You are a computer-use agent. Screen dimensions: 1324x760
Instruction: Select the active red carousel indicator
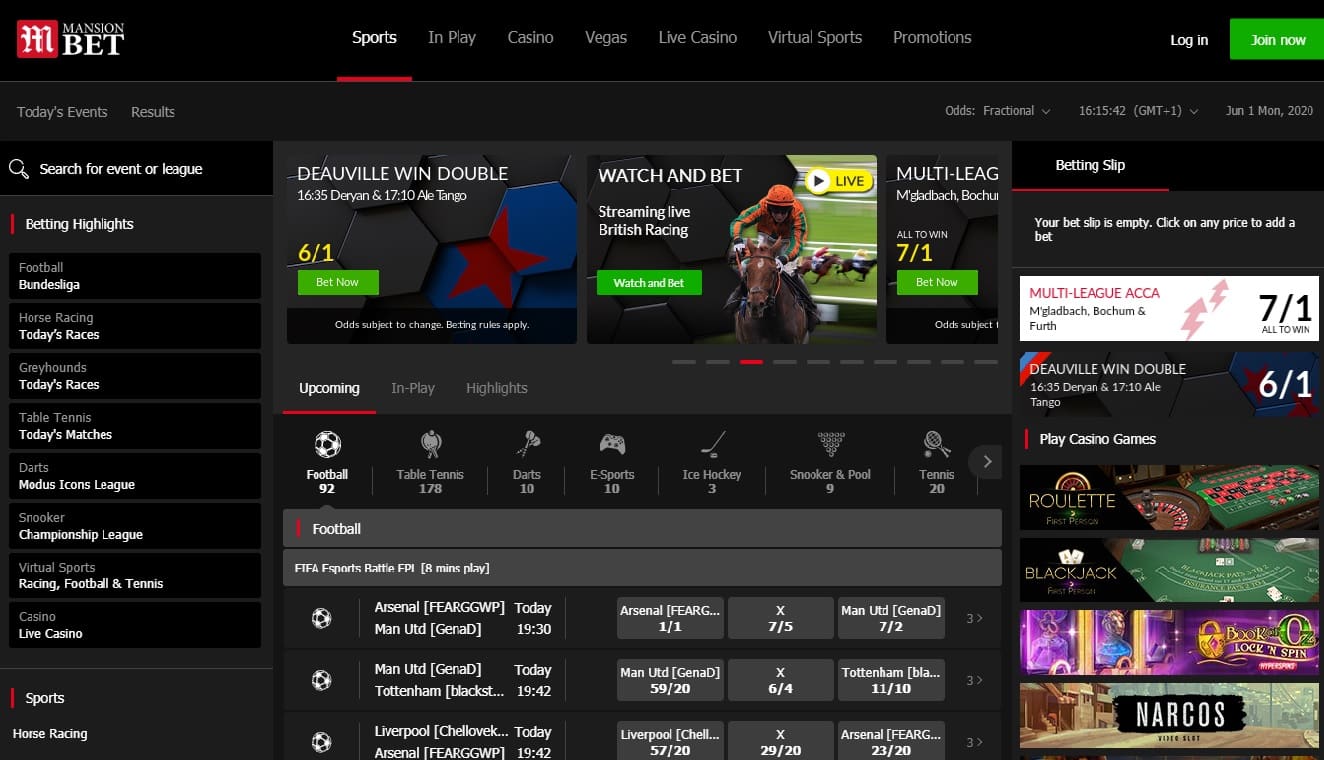[x=751, y=362]
